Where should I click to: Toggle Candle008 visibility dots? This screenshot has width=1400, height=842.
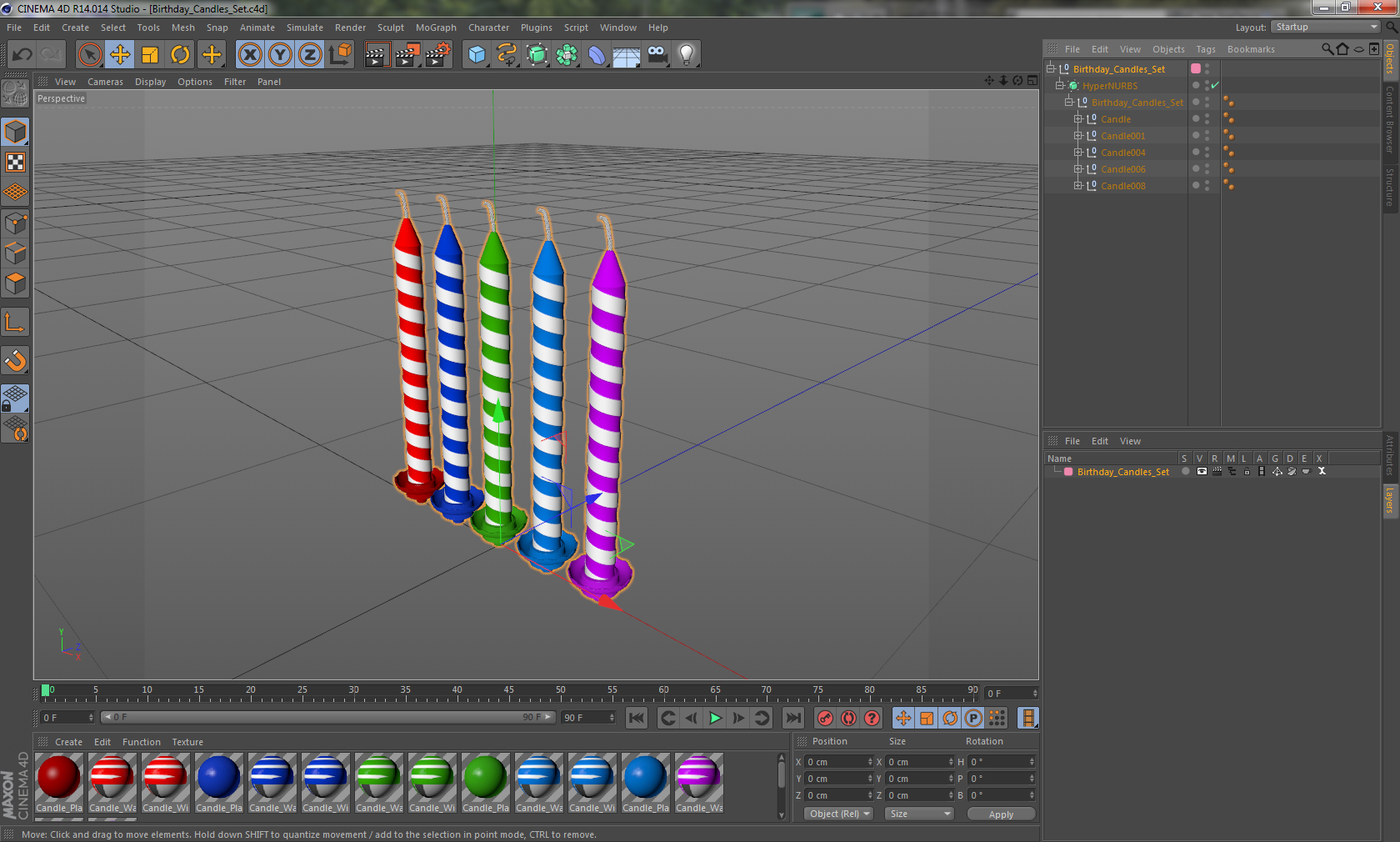click(1207, 186)
